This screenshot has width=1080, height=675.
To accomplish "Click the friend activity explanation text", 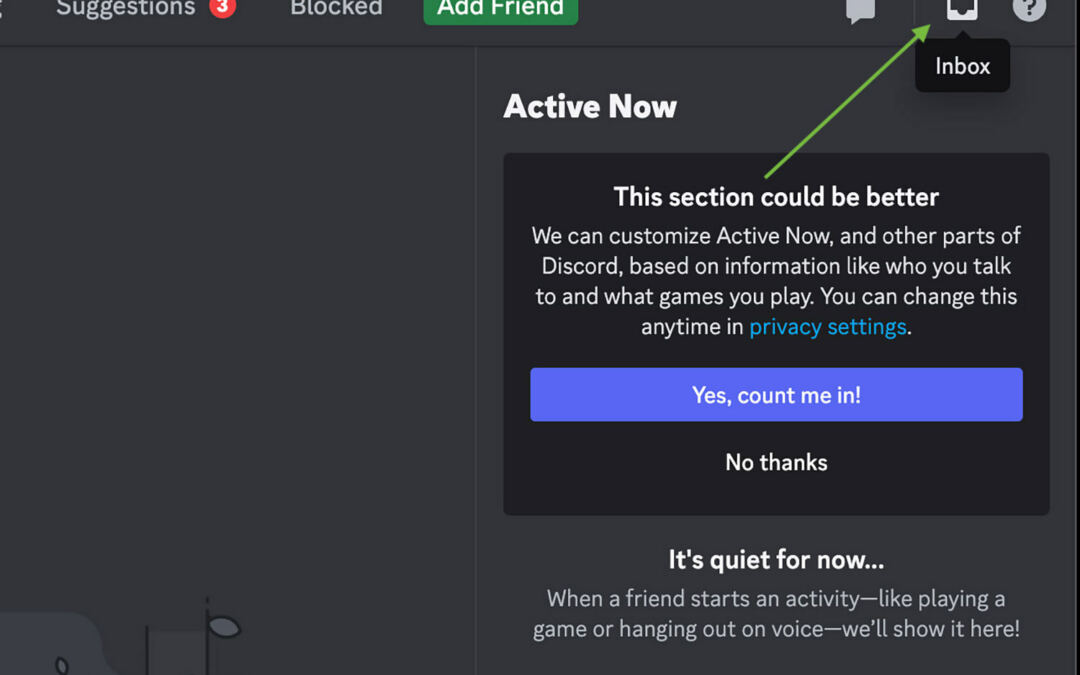I will point(776,613).
